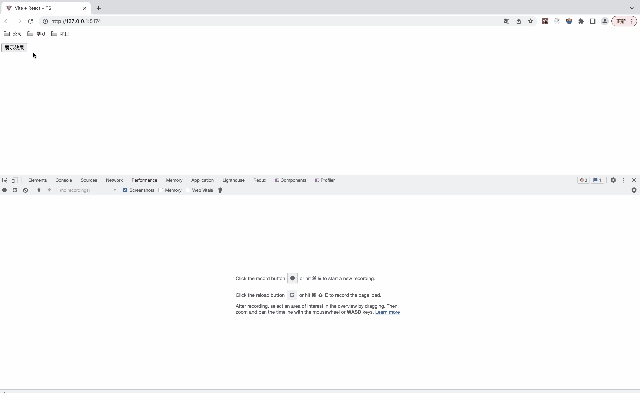640x393 pixels.
Task: Click the blue bowl extension icon
Action: 569,21
